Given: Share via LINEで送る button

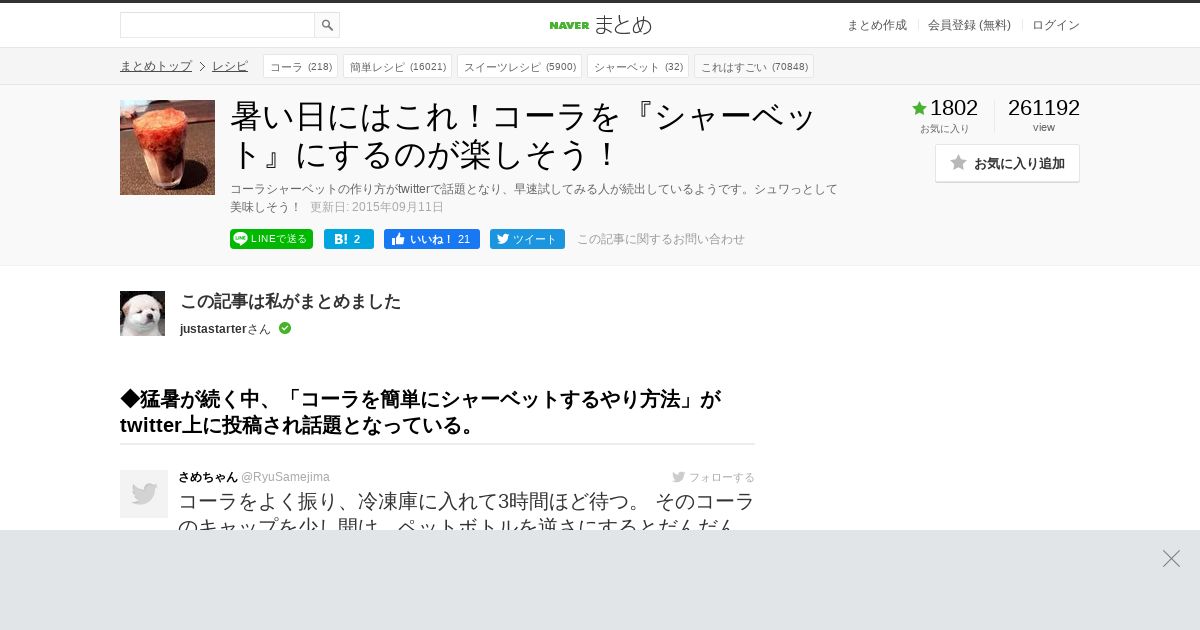Looking at the screenshot, I should (271, 239).
